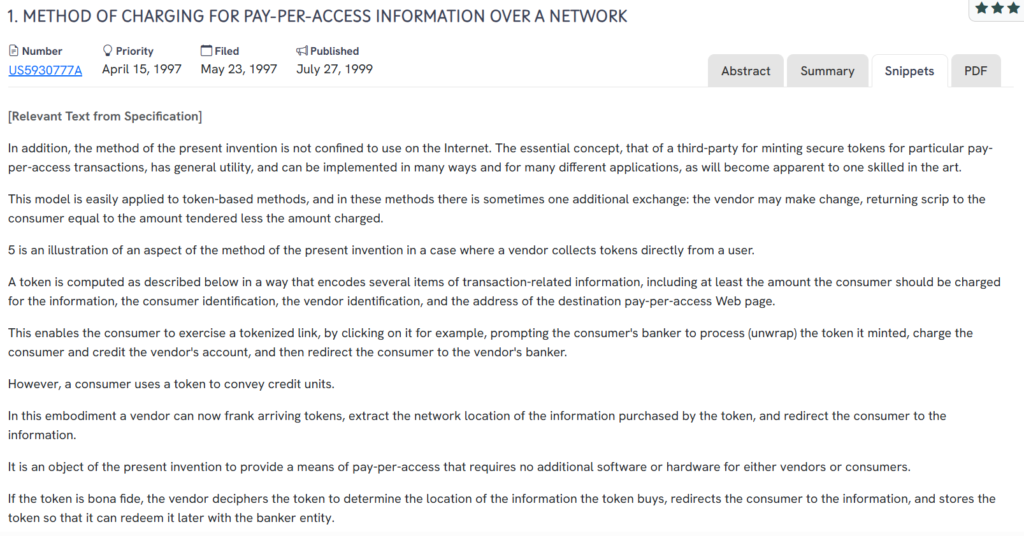1024x536 pixels.
Task: Click the document icon beside Number
Action: [14, 51]
